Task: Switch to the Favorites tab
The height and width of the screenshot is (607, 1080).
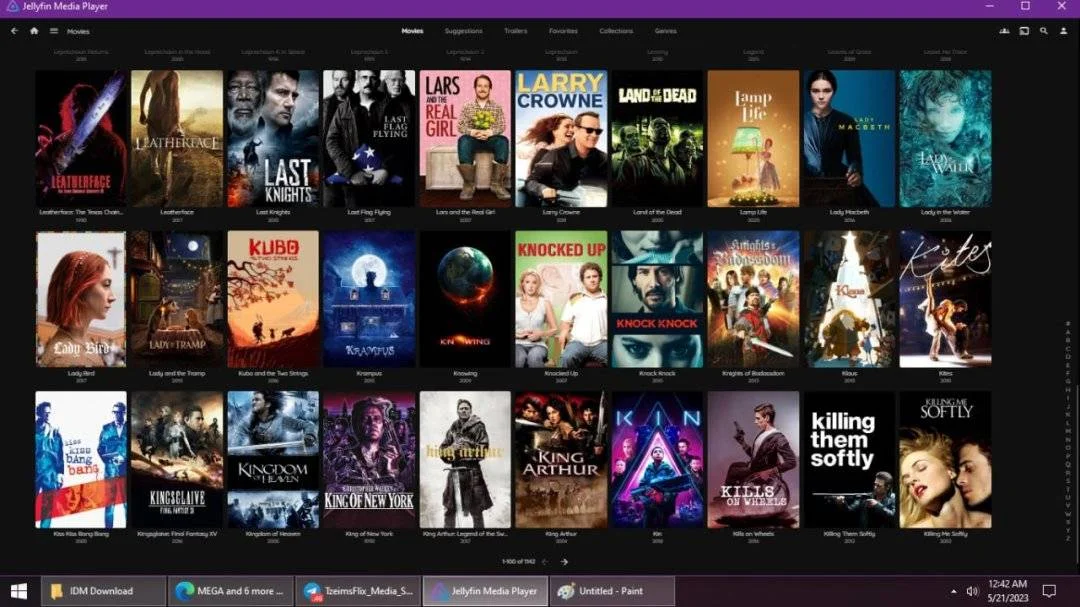Action: [x=563, y=31]
